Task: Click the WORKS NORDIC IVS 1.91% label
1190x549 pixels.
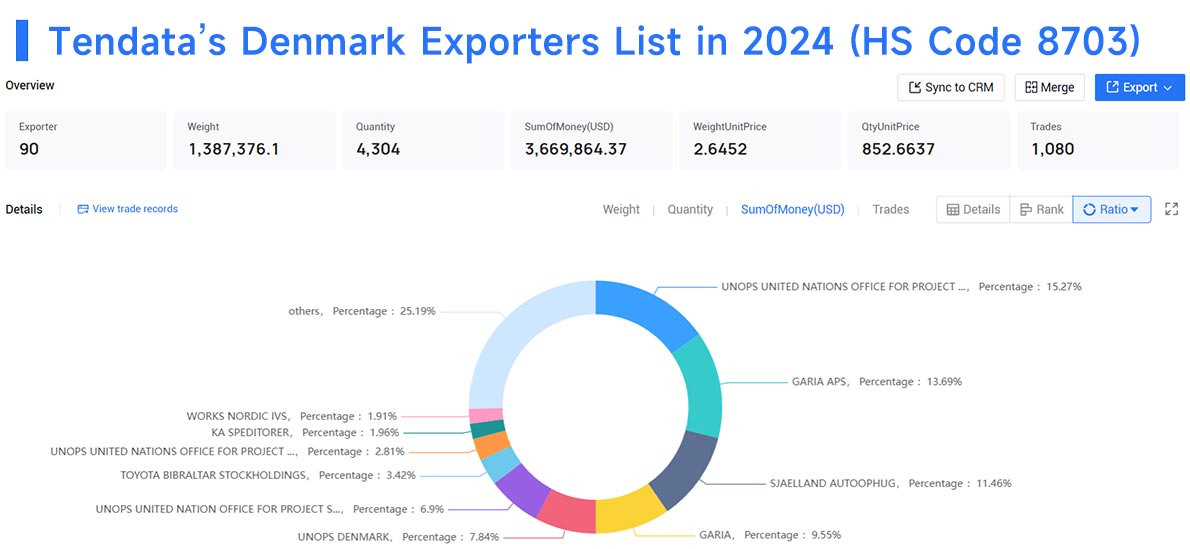Action: [x=291, y=416]
